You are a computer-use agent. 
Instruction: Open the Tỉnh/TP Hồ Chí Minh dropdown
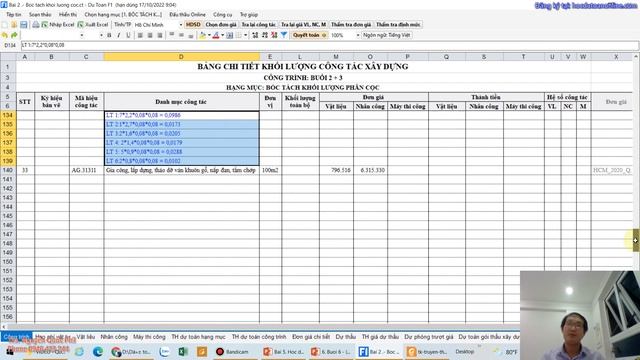click(x=181, y=25)
